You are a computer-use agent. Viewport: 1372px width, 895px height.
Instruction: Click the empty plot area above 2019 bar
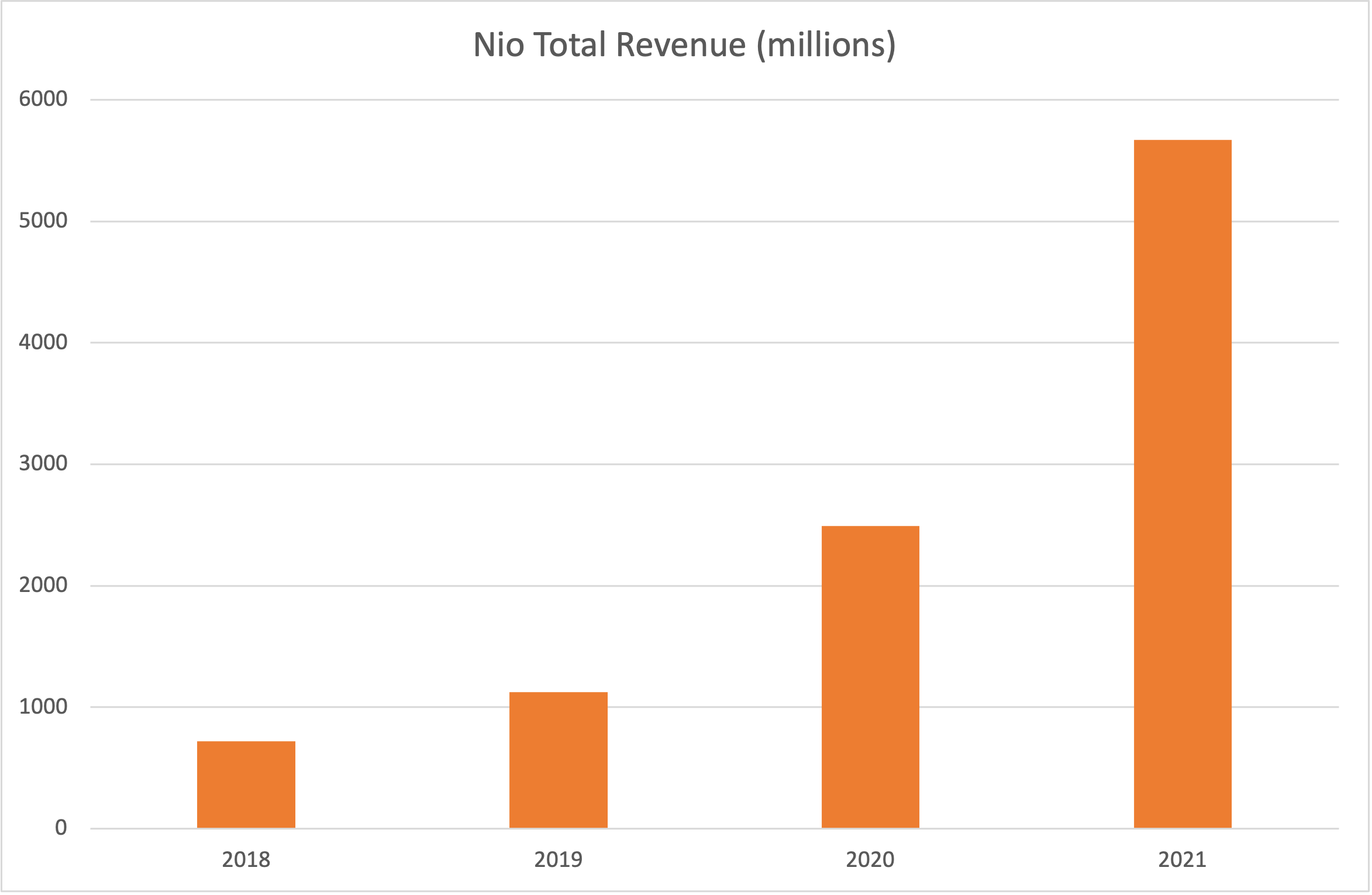(x=559, y=409)
